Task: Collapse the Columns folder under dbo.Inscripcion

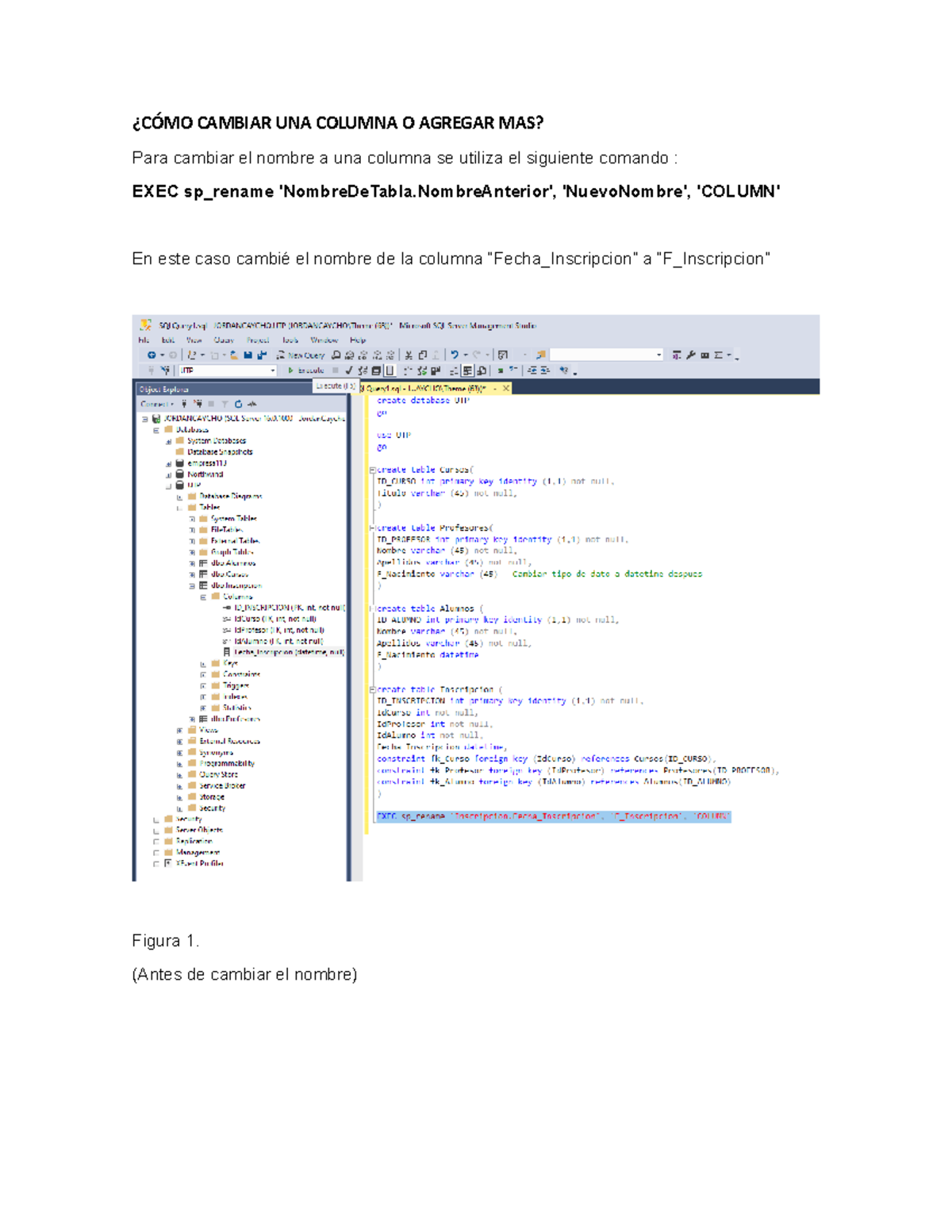Action: coord(203,597)
